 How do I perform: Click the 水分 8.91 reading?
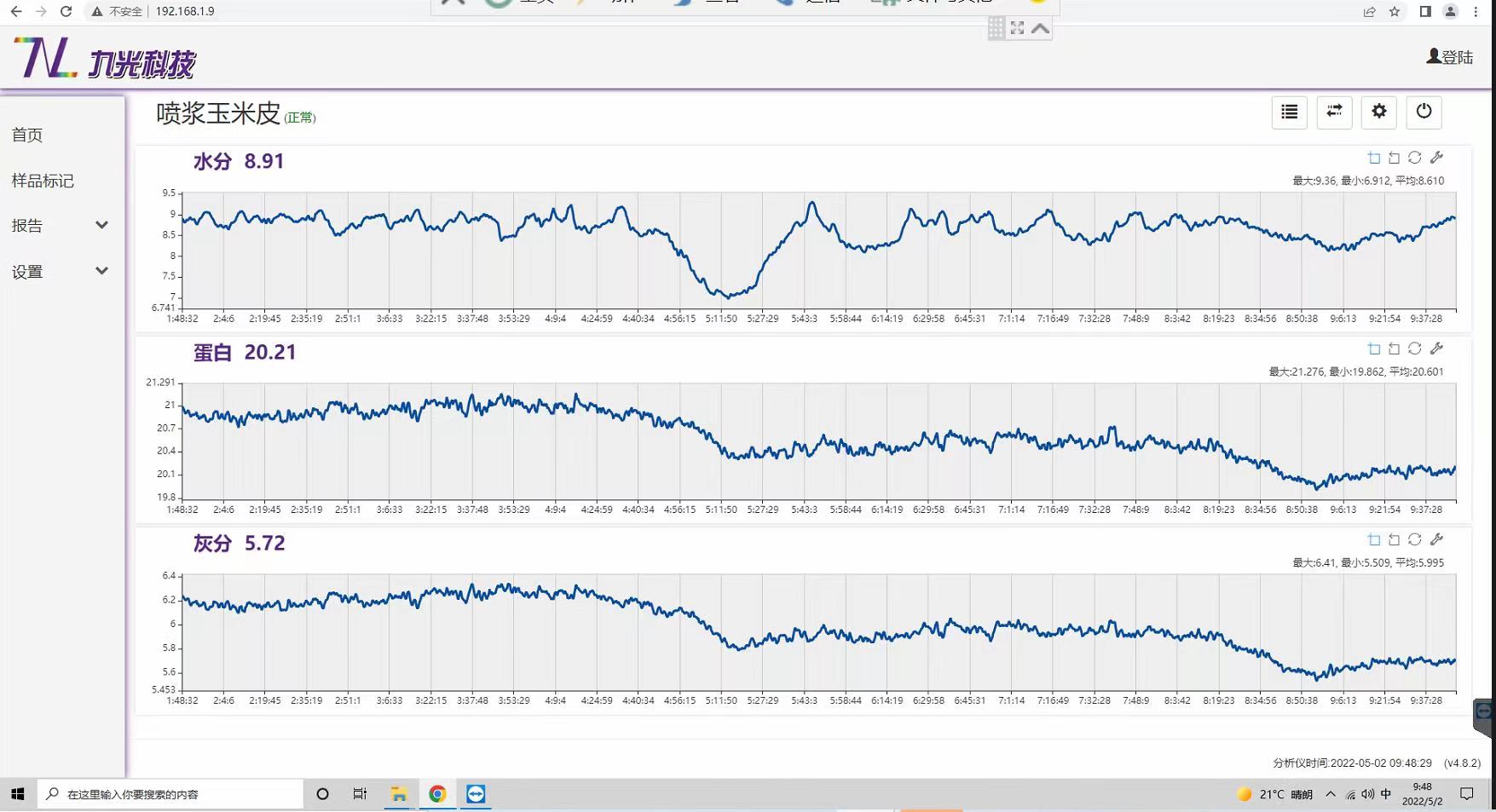point(239,161)
